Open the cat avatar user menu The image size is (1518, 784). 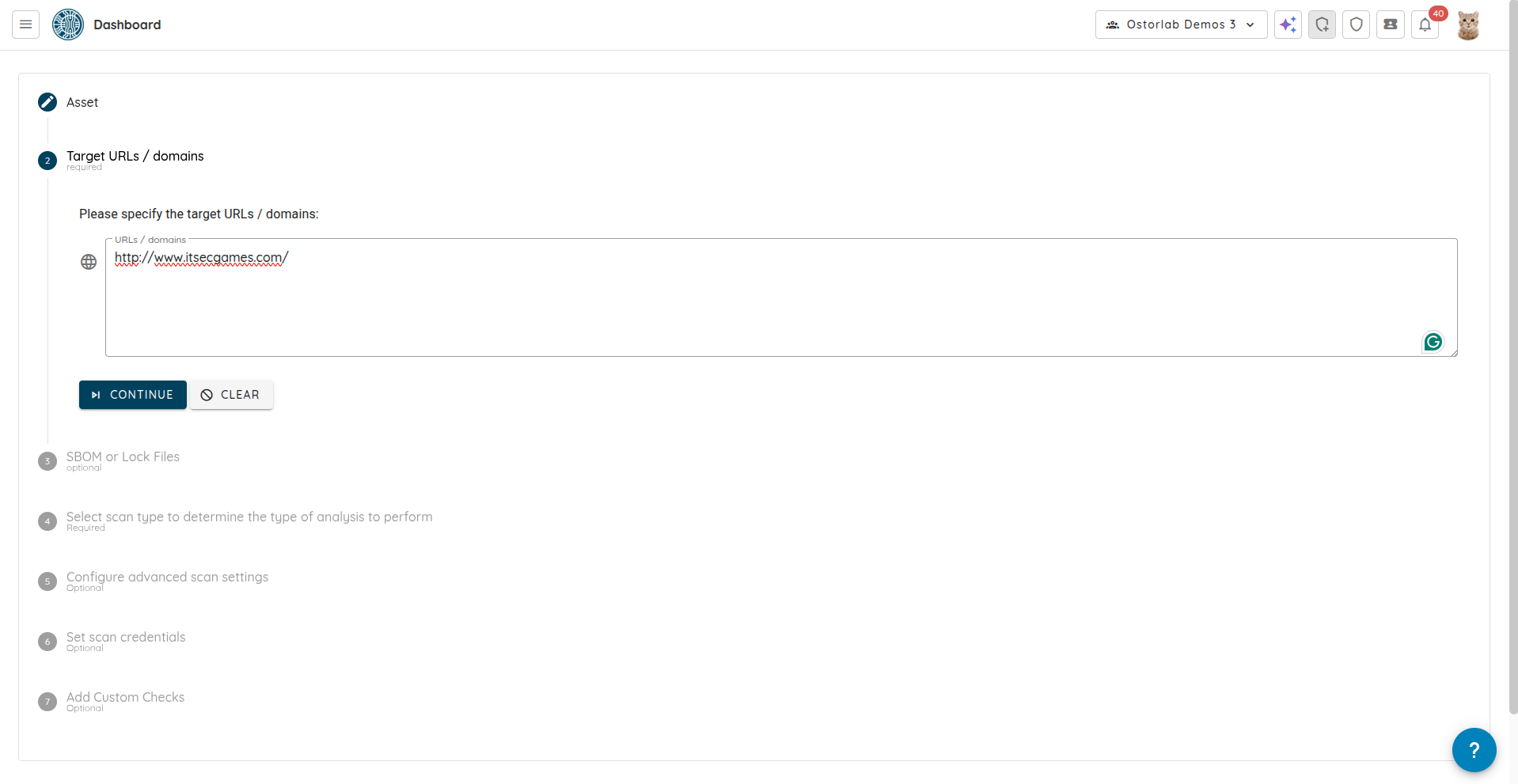coord(1468,25)
